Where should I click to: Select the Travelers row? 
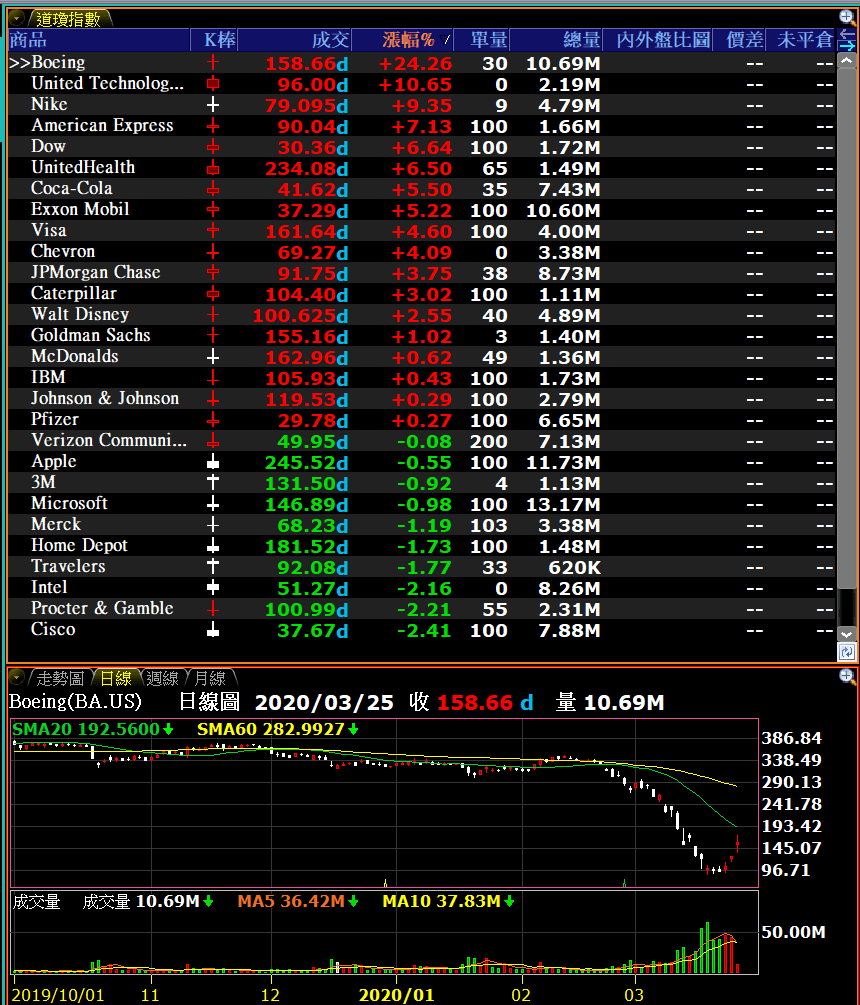pos(422,567)
